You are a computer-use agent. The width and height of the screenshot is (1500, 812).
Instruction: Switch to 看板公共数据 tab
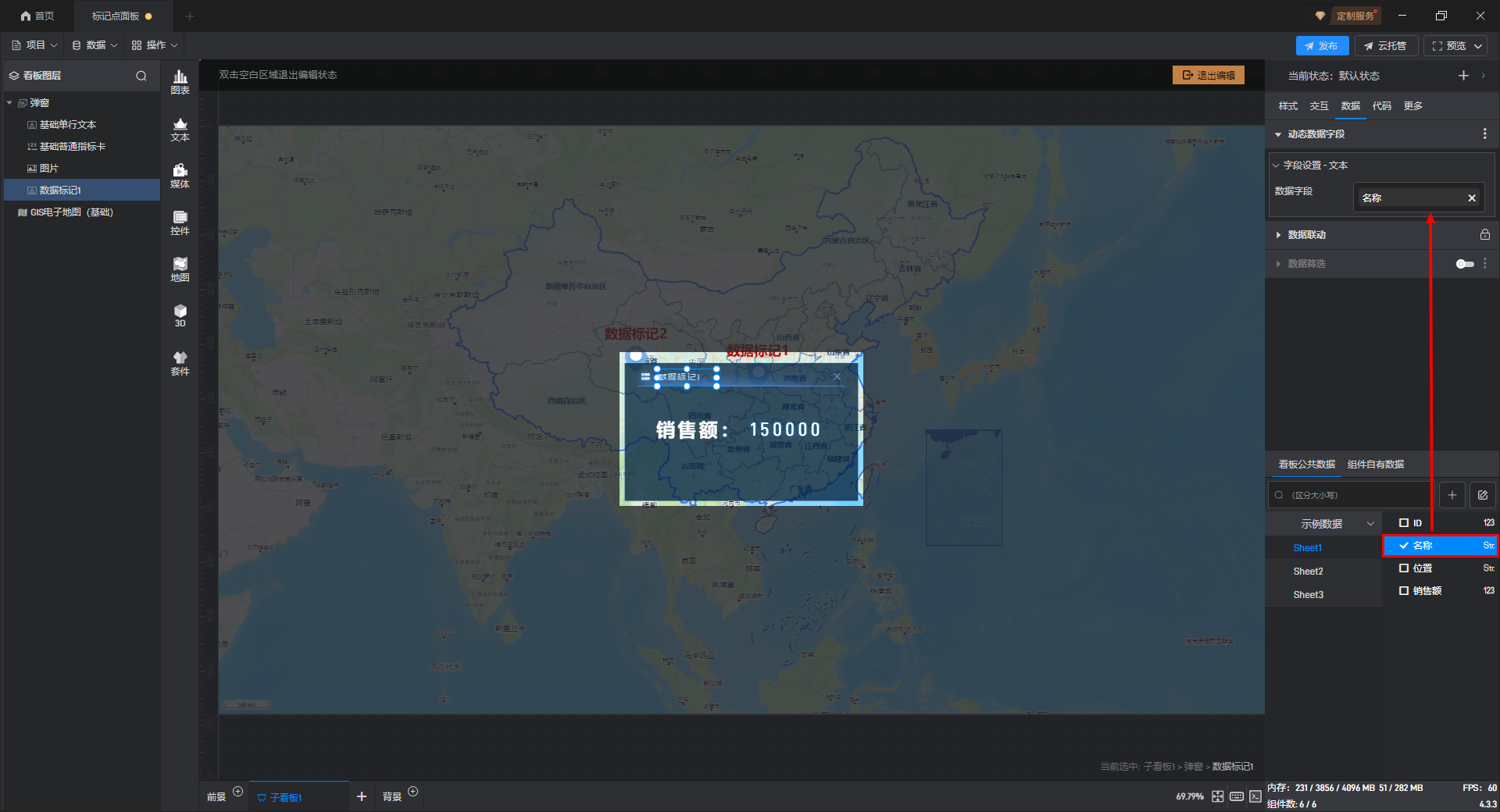pos(1307,465)
